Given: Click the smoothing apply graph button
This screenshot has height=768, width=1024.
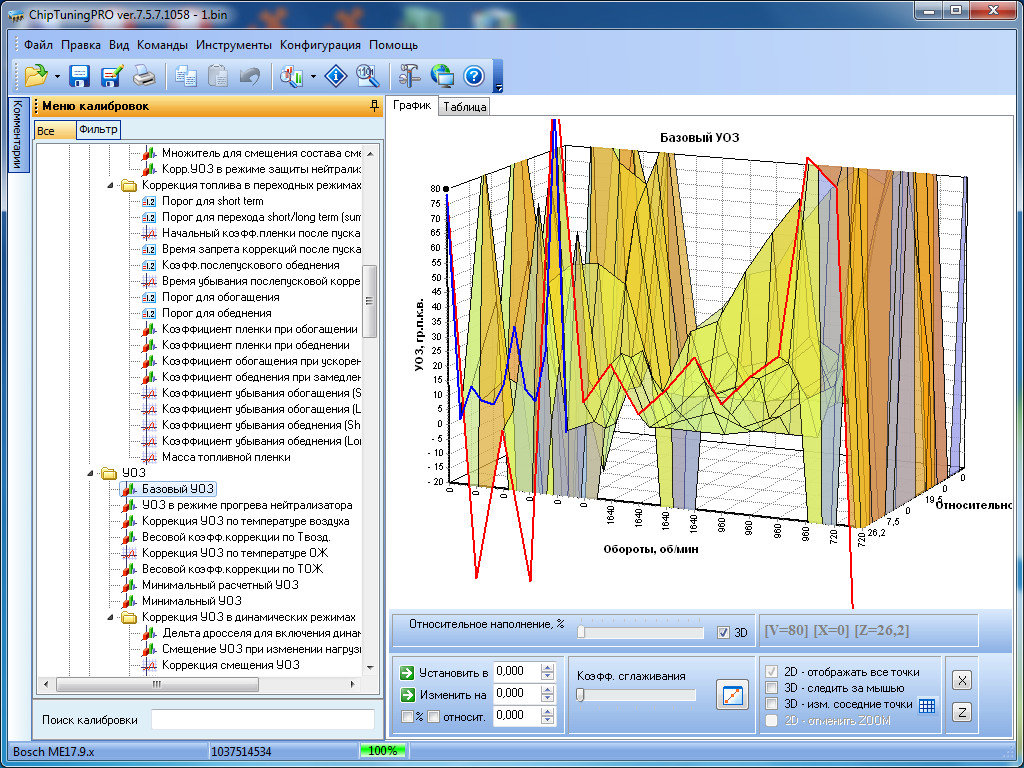Looking at the screenshot, I should point(732,694).
